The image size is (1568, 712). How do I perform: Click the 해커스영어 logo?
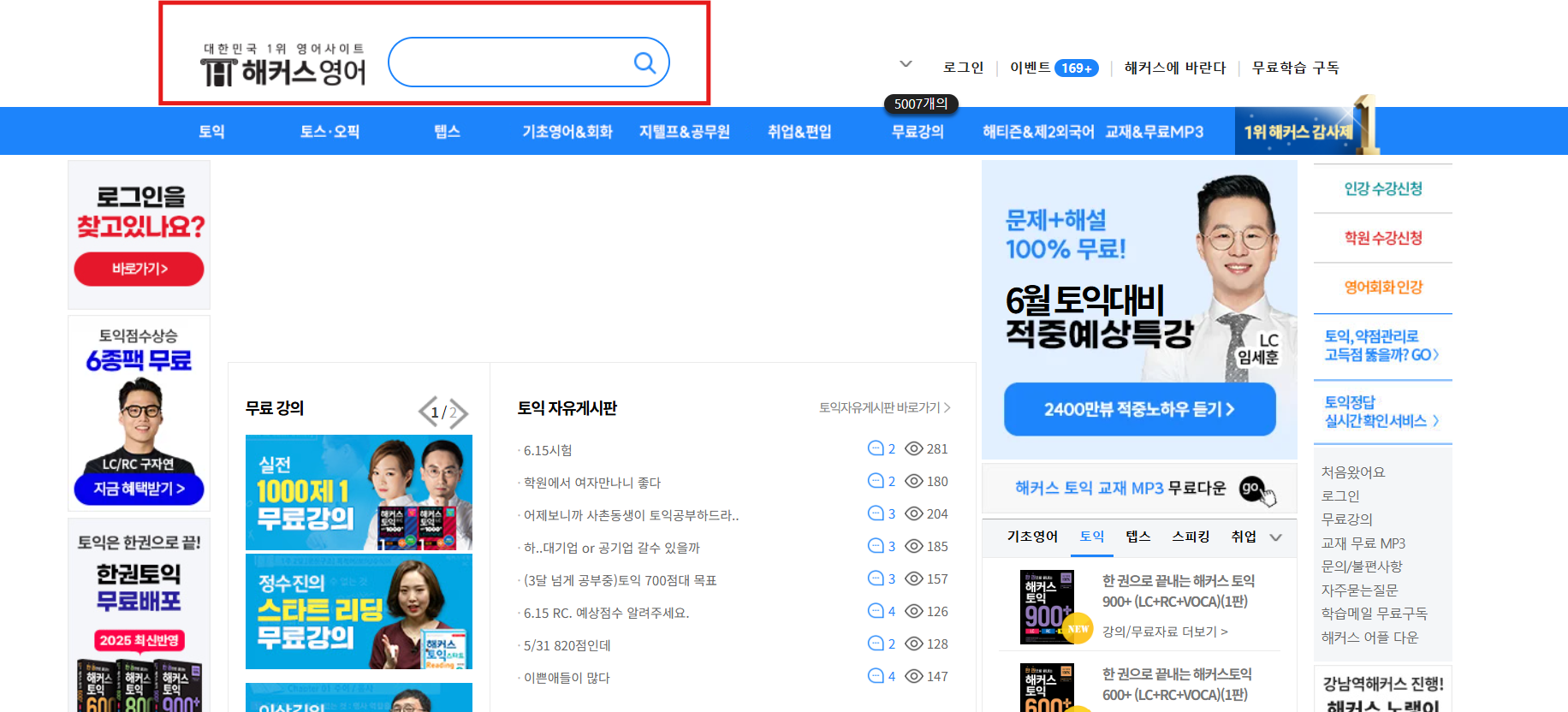[x=283, y=65]
